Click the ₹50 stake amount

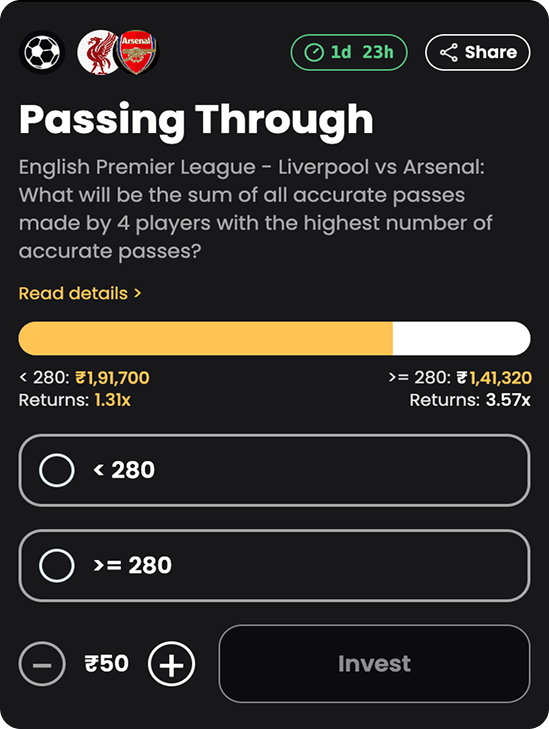pos(106,663)
